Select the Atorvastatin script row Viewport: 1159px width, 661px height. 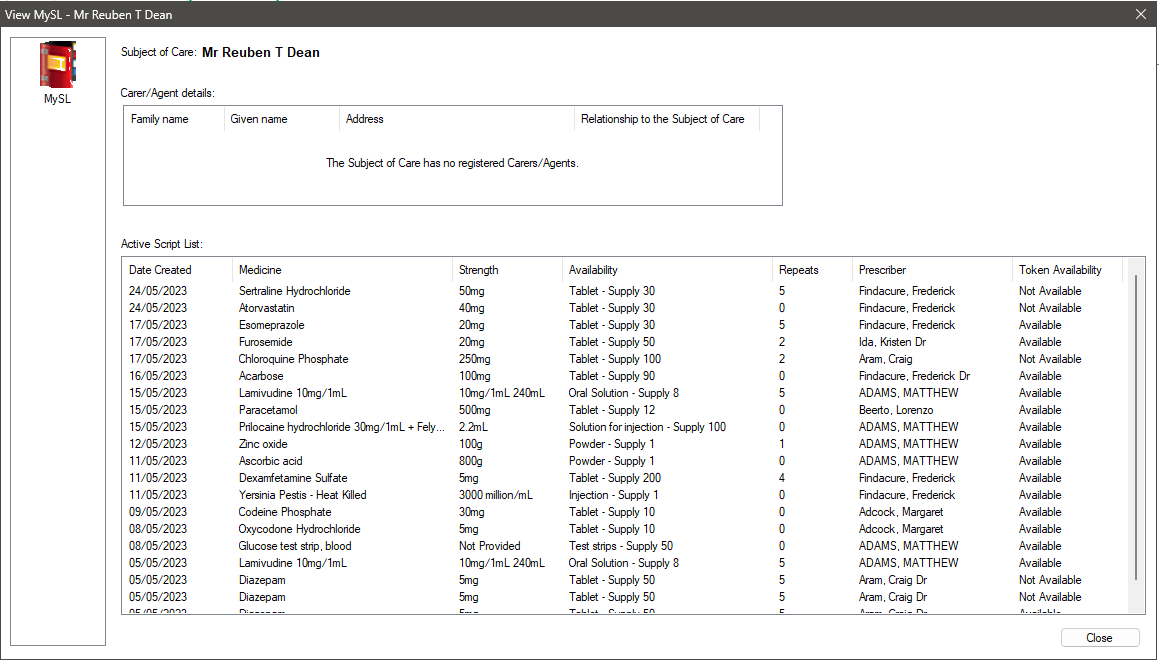[625, 308]
